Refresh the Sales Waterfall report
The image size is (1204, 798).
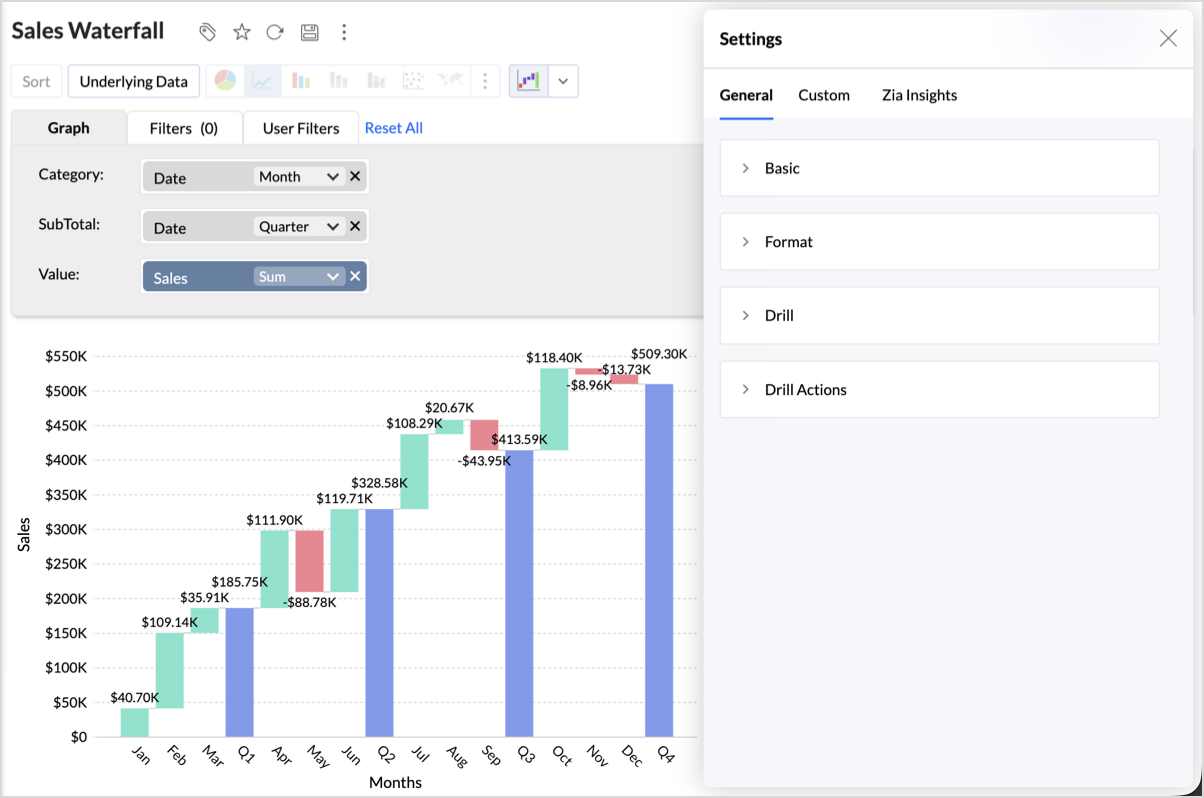275,32
